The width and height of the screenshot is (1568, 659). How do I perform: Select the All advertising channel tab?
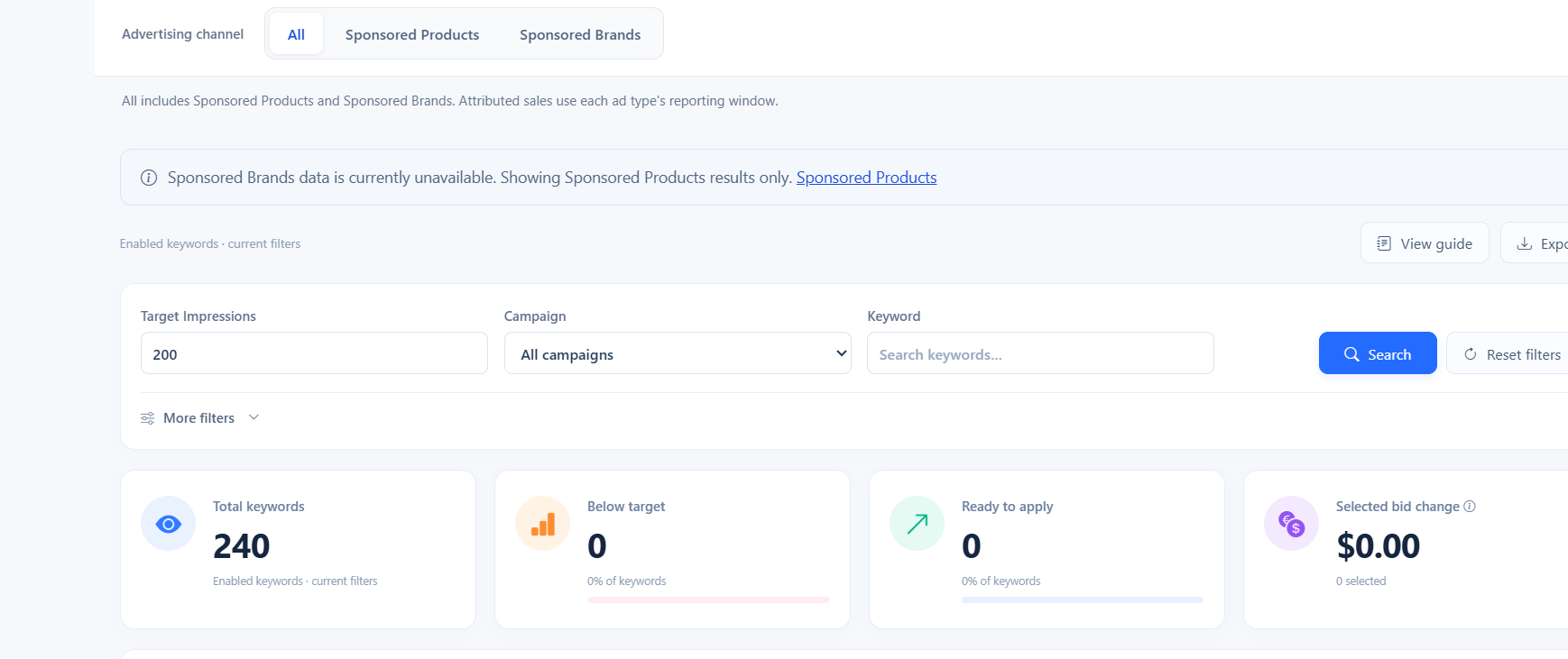point(296,34)
